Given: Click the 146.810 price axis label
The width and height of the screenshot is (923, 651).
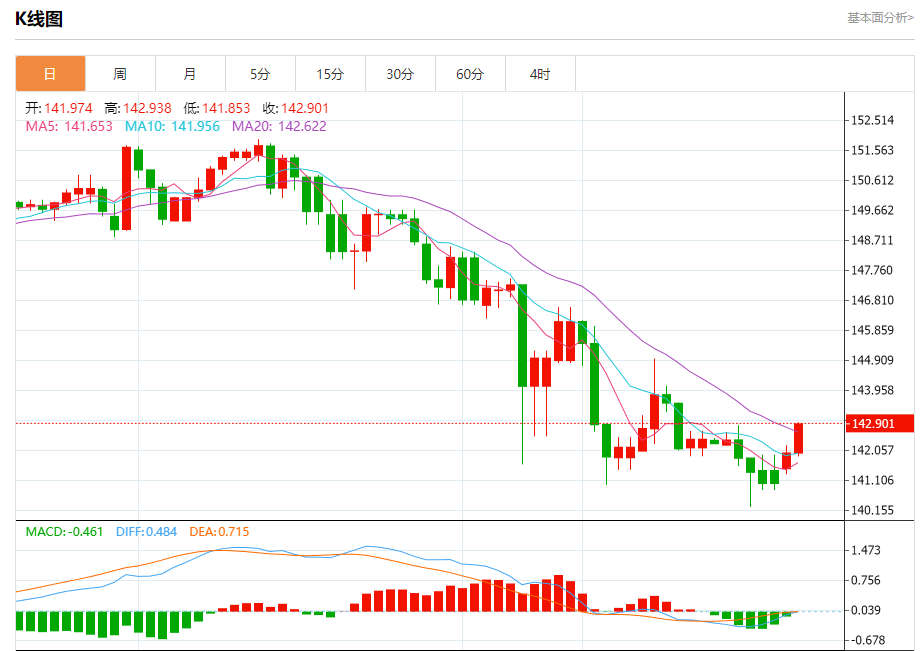Looking at the screenshot, I should click(872, 300).
